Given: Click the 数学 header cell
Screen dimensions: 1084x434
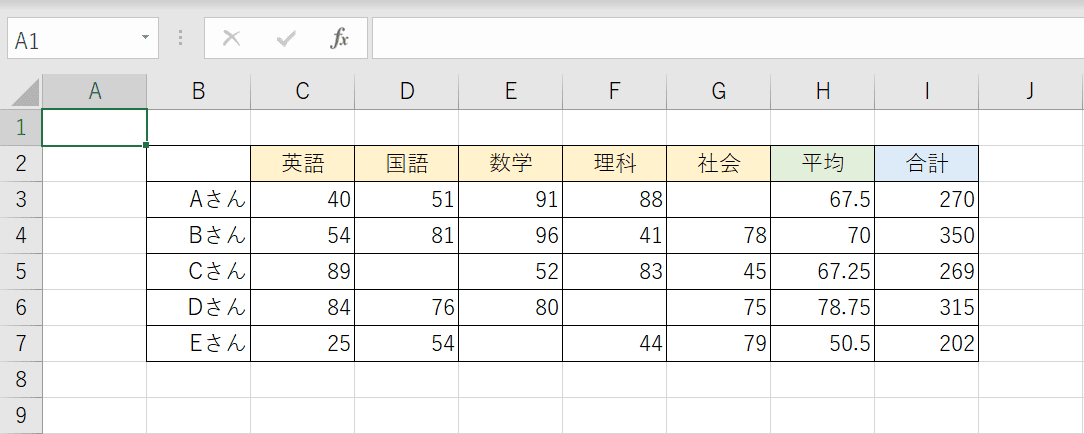Looking at the screenshot, I should coord(511,164).
